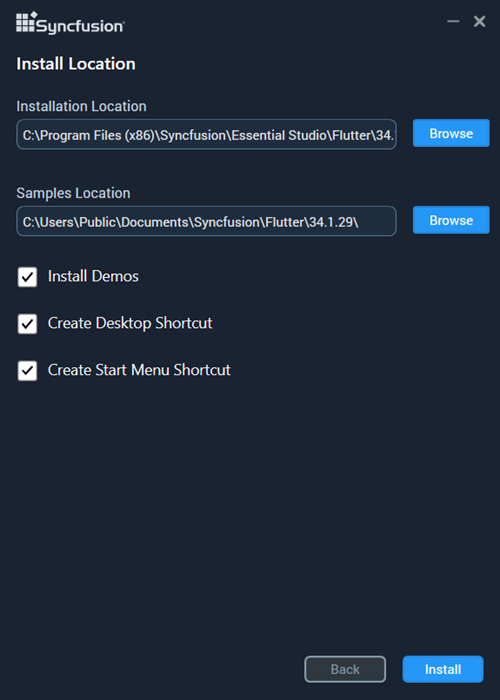Click the Install Demos label text
Screen dimensions: 500x700
coord(93,276)
